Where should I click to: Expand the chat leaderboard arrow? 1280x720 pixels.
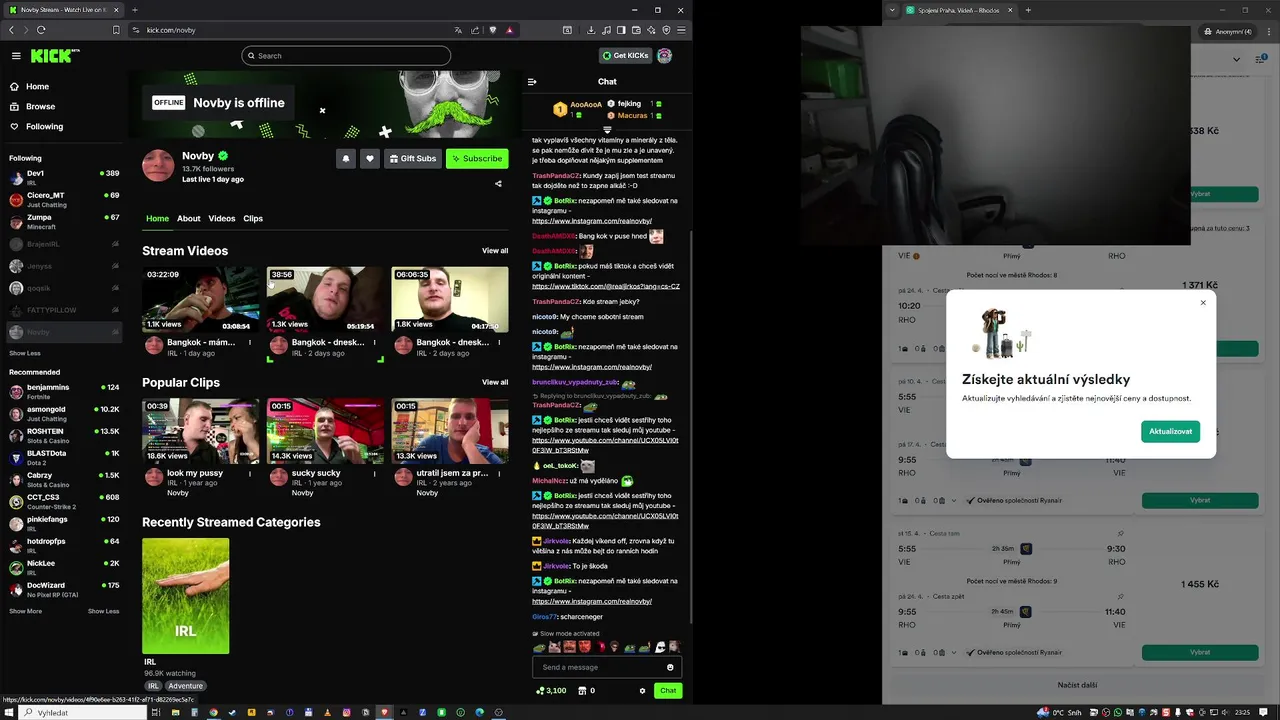point(607,130)
